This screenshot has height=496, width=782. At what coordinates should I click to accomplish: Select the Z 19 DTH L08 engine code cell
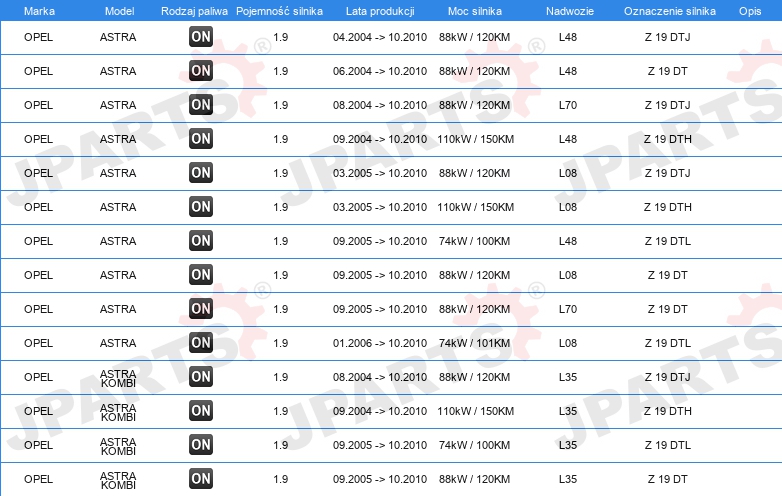667,207
